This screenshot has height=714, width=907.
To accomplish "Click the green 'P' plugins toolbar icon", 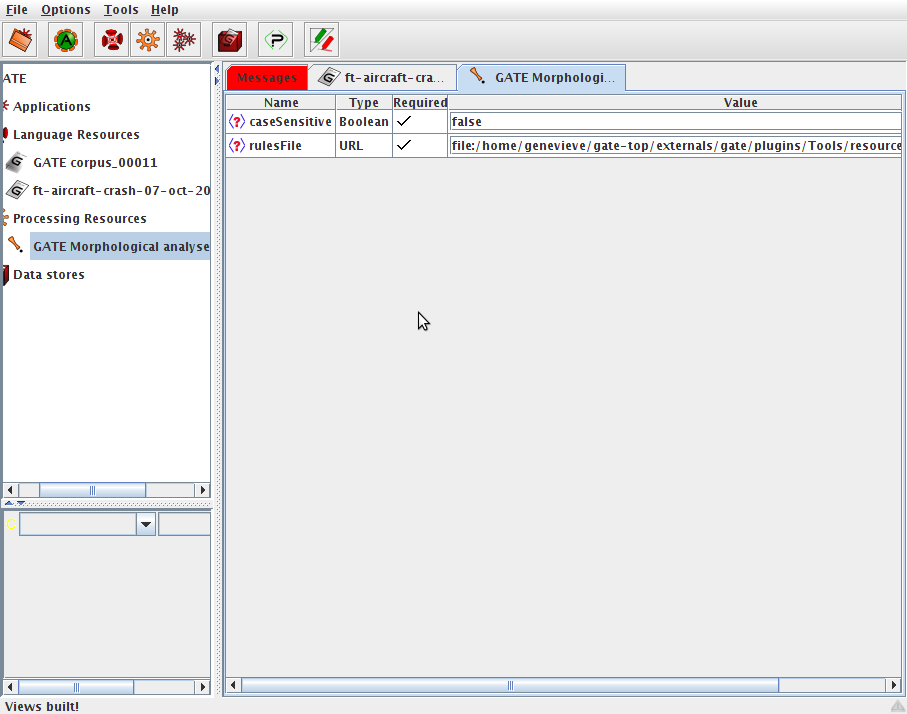I will 275,40.
